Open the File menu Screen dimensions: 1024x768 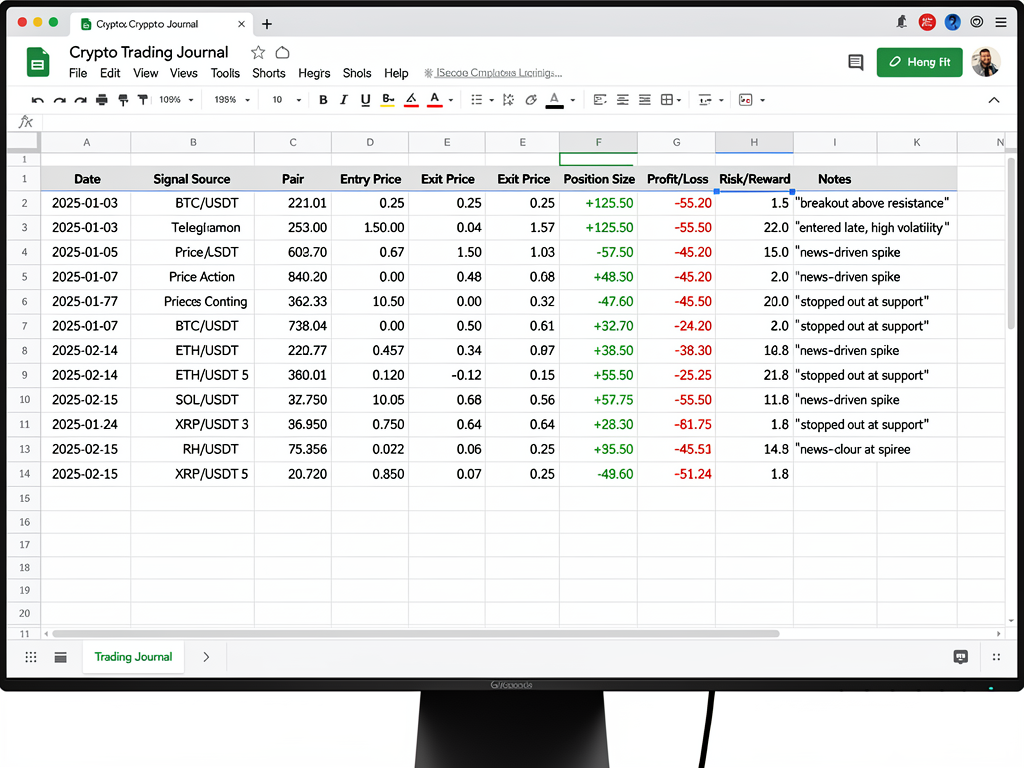pyautogui.click(x=77, y=72)
